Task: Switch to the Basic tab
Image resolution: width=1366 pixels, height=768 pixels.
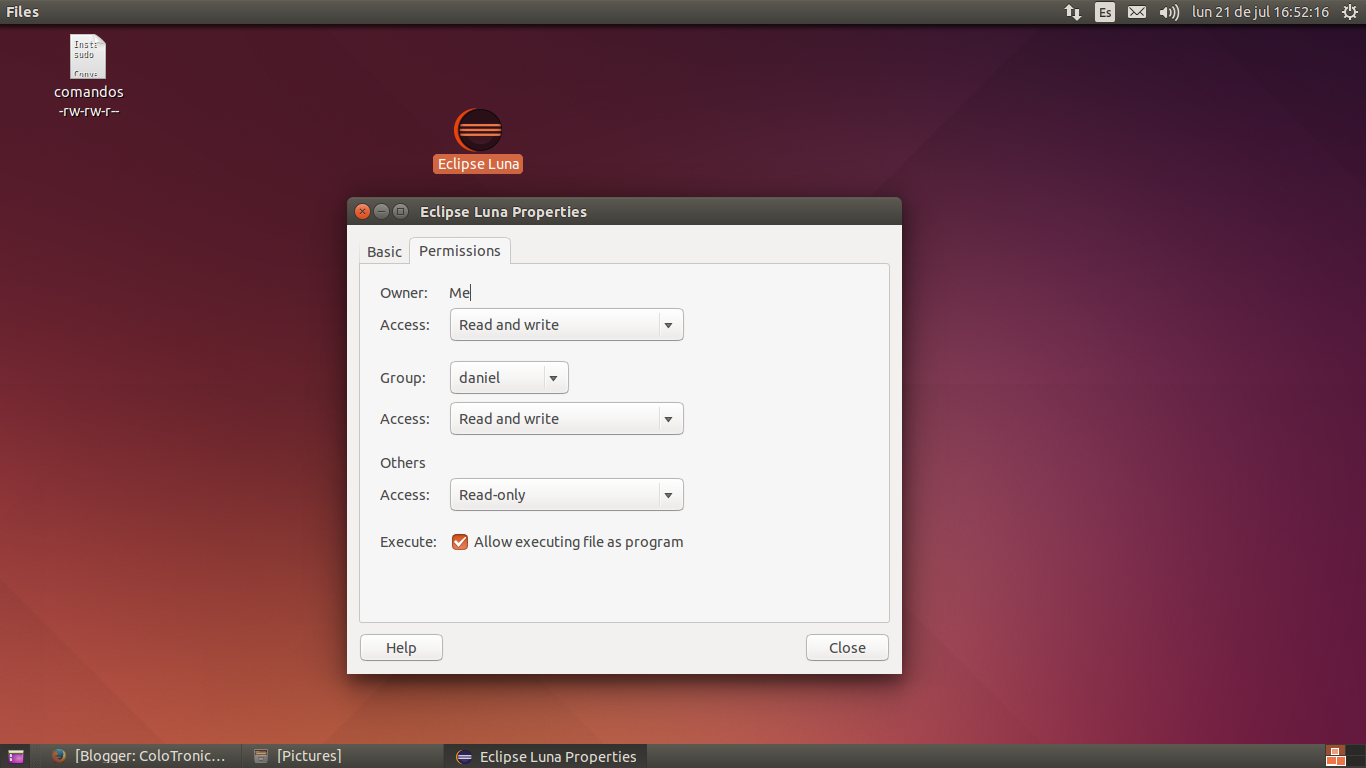Action: coord(384,252)
